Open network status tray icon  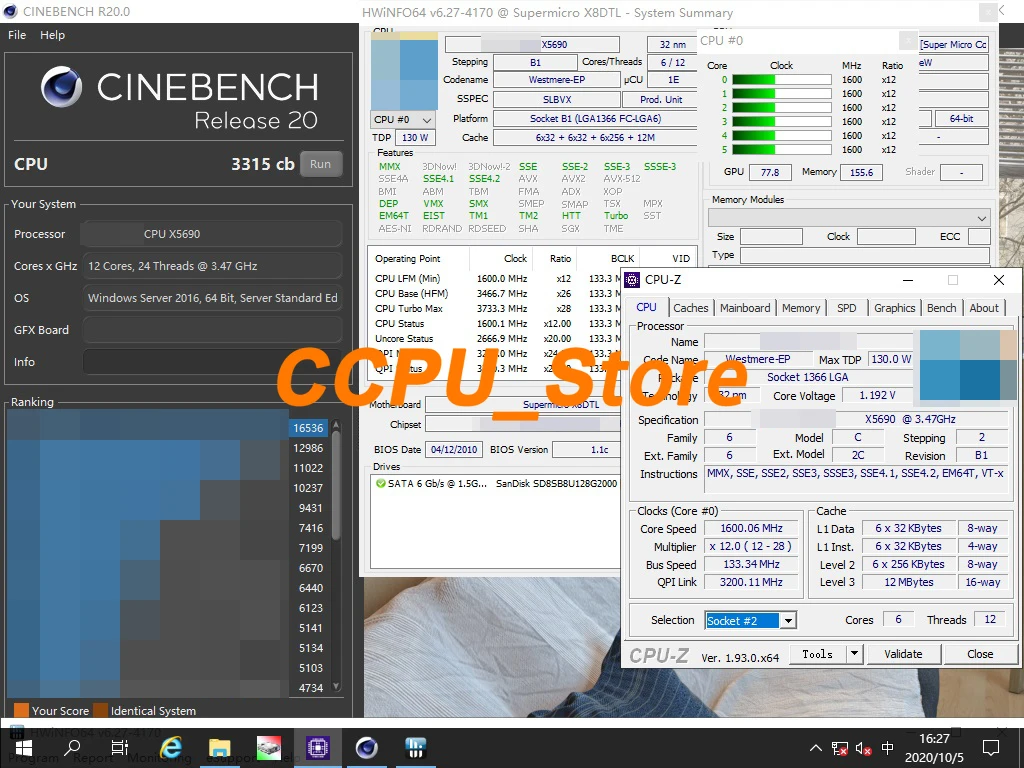pos(839,748)
